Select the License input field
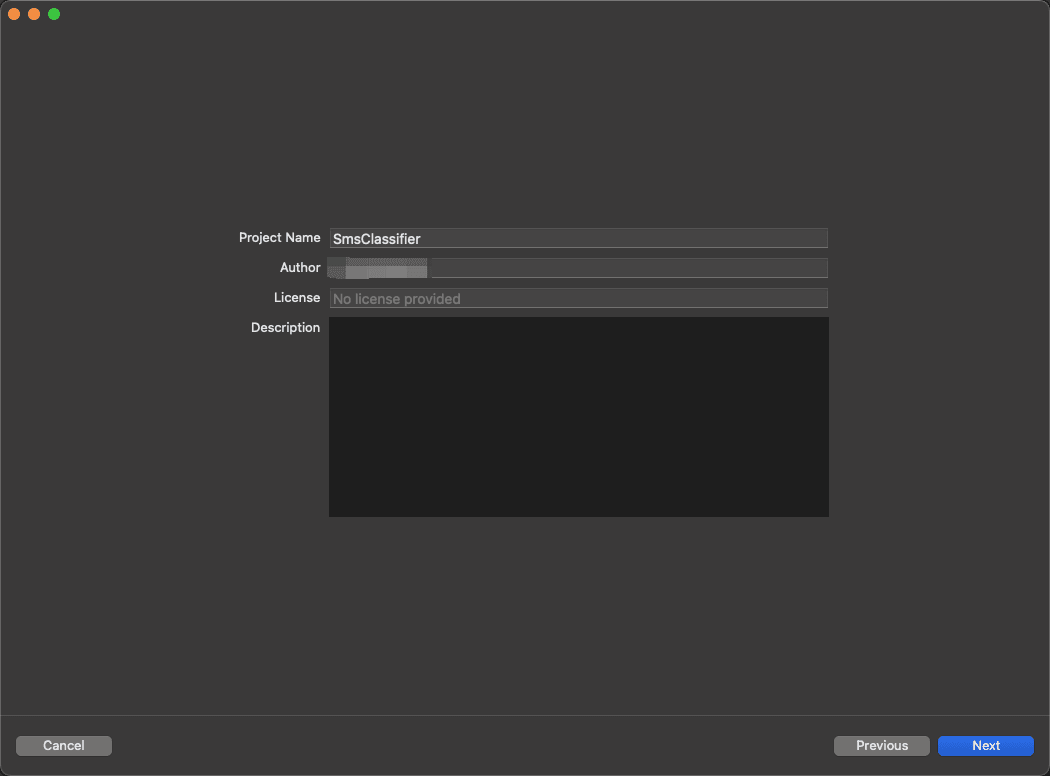The height and width of the screenshot is (776, 1050). pyautogui.click(x=579, y=298)
